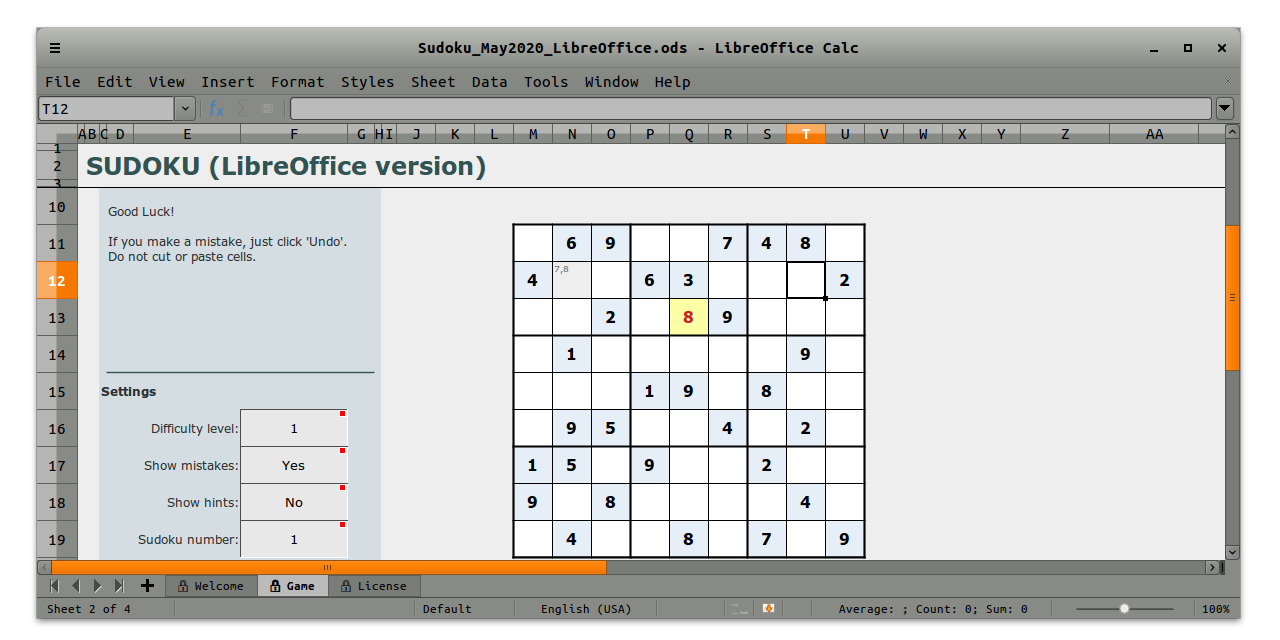Click 'Average: ; Count: 0; Sum: 0' status
The image size is (1280, 640).
[933, 608]
